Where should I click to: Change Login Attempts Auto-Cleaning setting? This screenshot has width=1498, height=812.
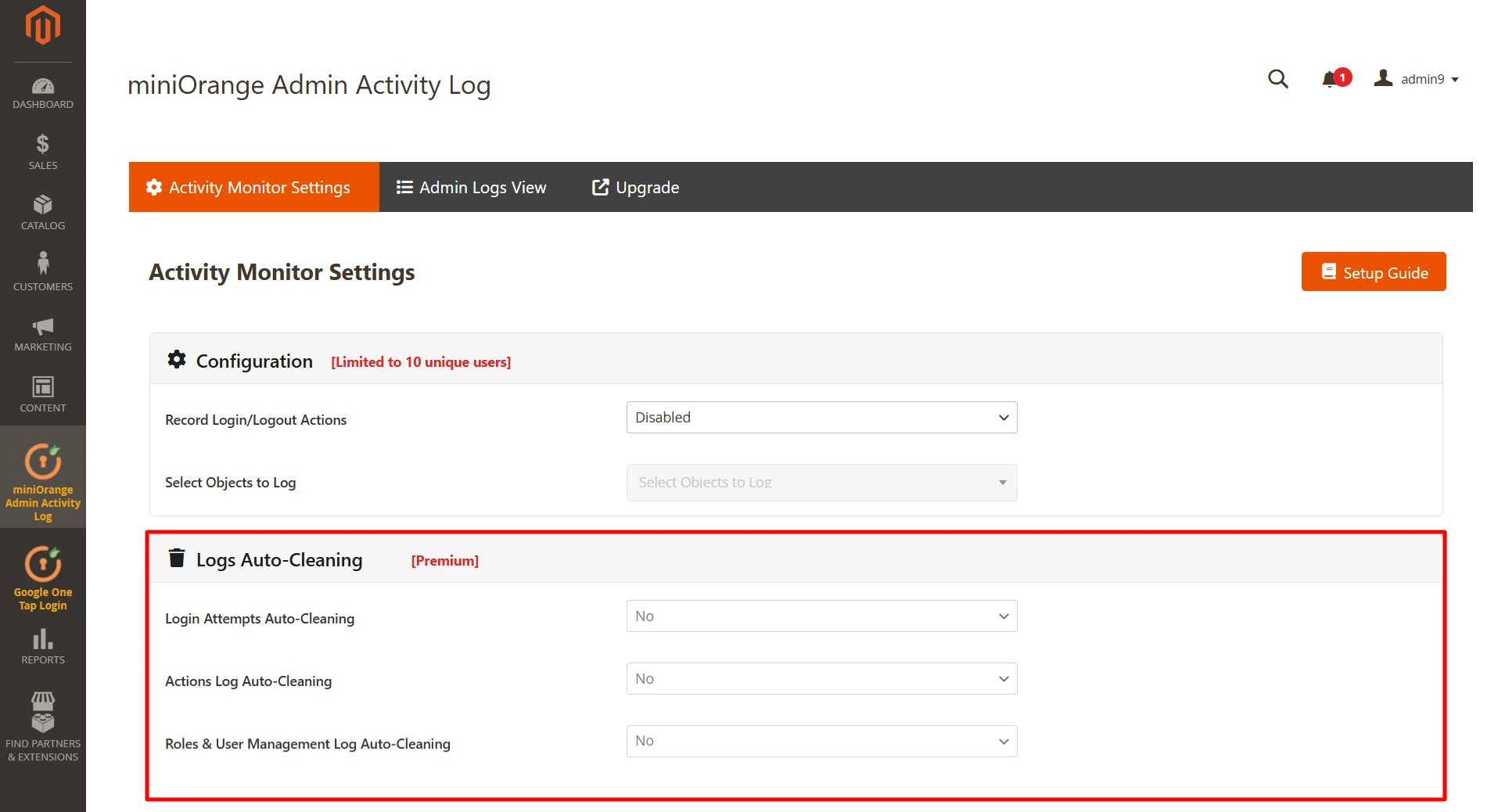coord(821,616)
